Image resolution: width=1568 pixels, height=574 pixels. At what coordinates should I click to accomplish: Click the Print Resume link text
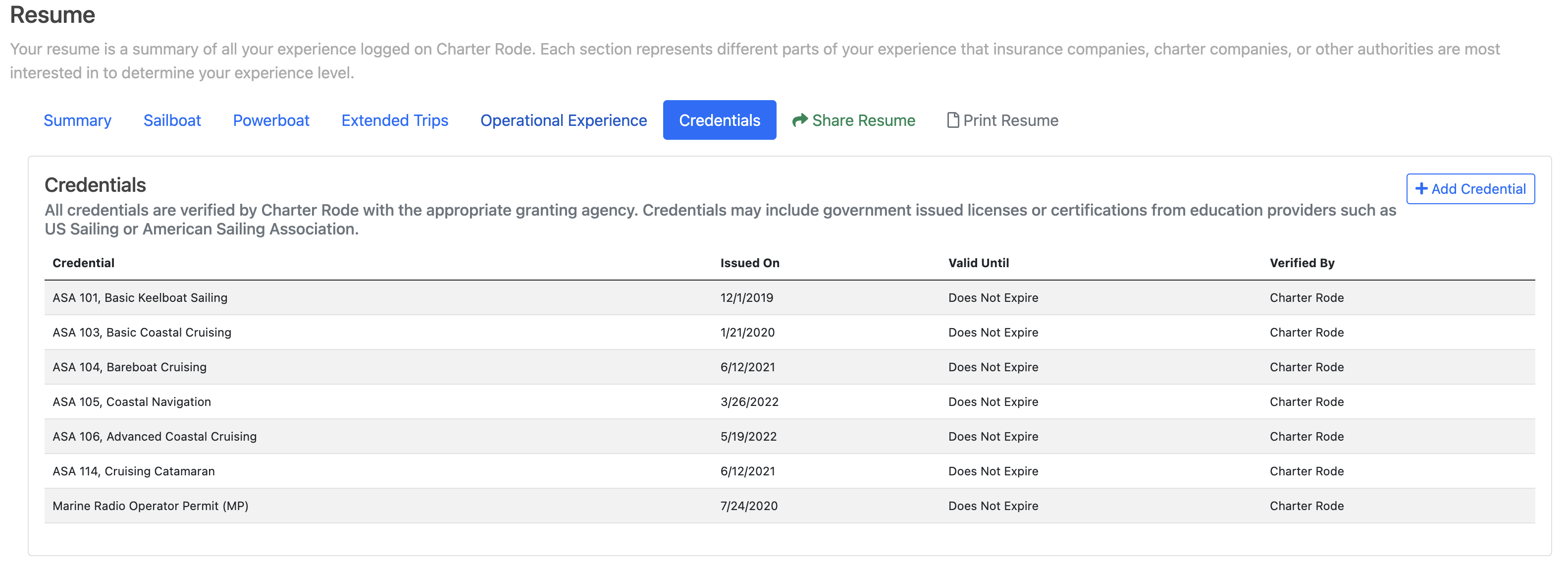coord(1010,120)
